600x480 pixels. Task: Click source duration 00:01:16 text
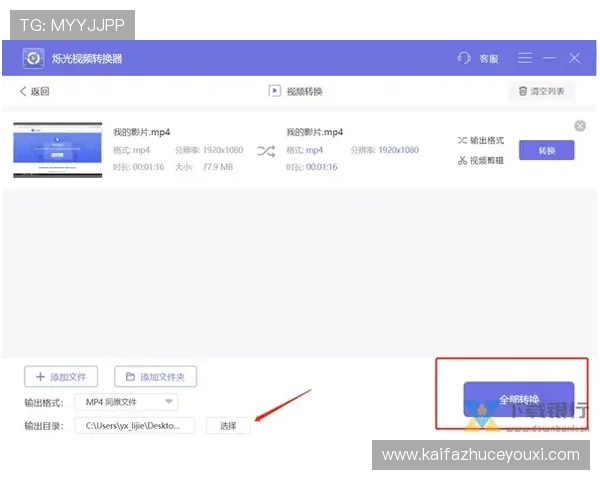[148, 167]
